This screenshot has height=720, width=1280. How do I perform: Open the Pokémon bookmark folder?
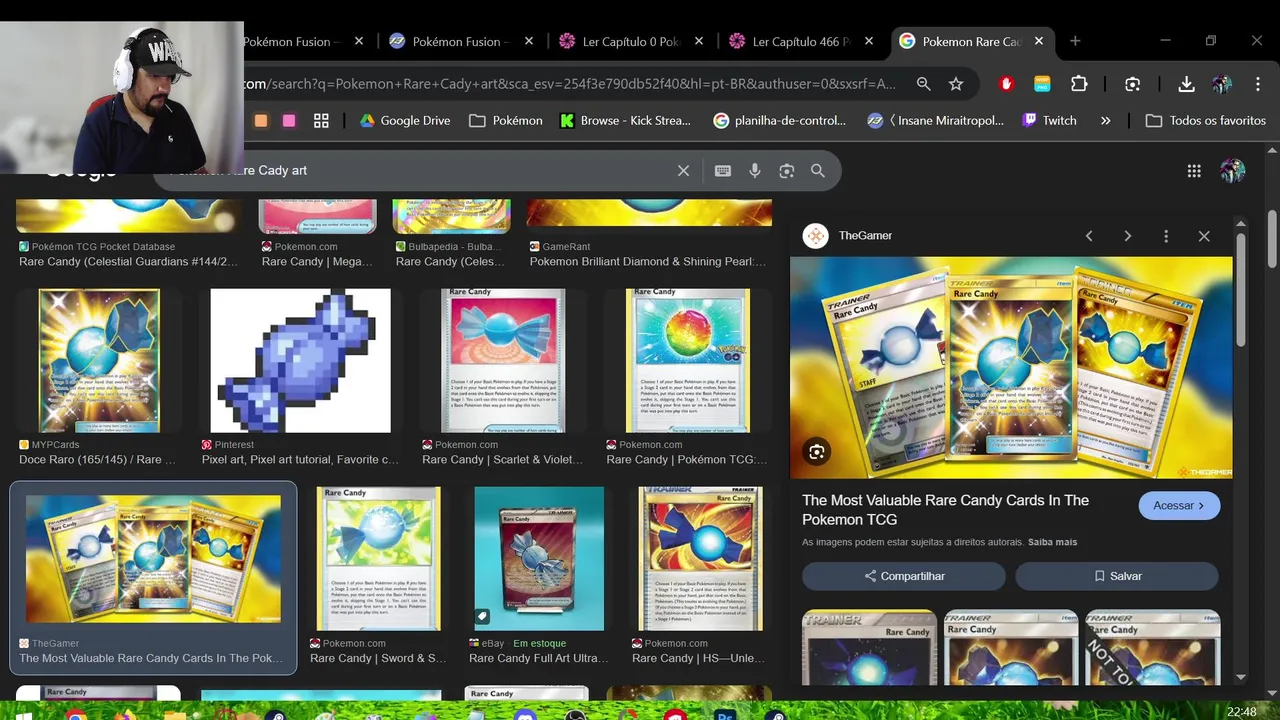pyautogui.click(x=506, y=120)
